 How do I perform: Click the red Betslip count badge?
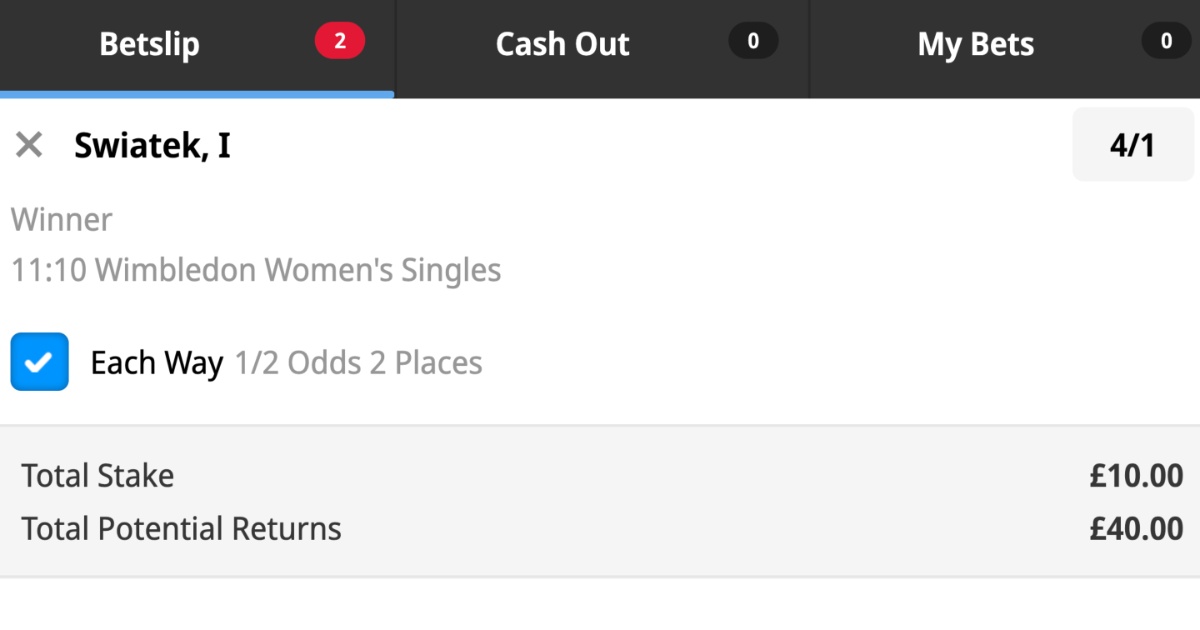click(340, 42)
